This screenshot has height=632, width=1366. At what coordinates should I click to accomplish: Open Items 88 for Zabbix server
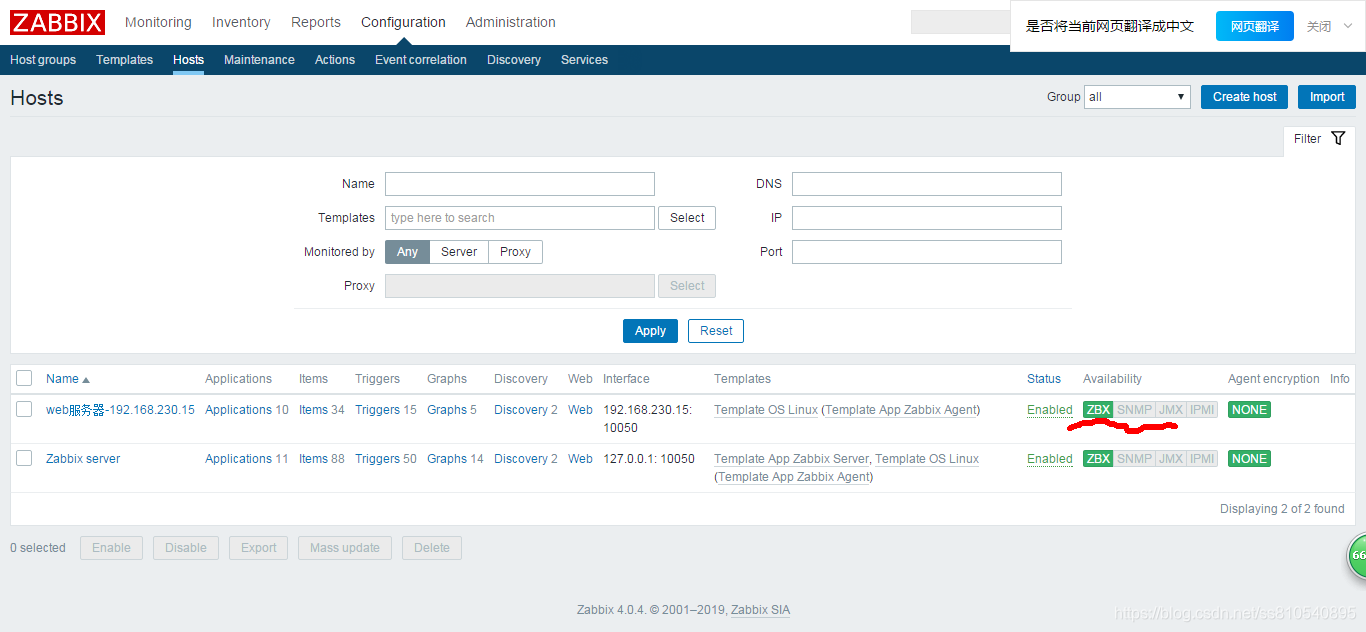(313, 459)
